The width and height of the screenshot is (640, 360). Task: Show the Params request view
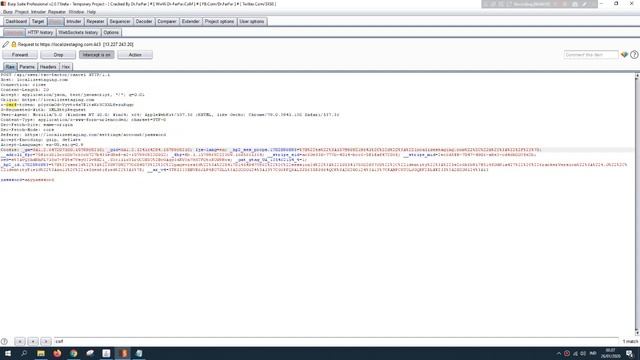(x=27, y=67)
